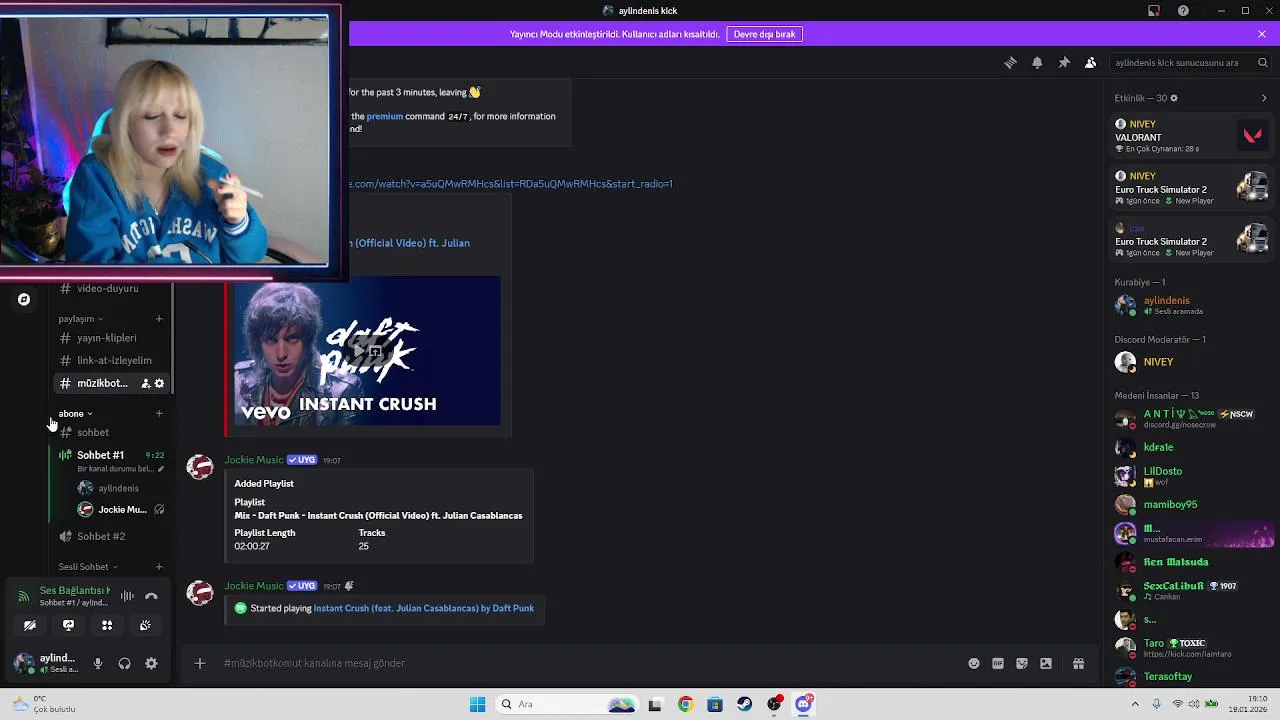Open Steam from the taskbar
The height and width of the screenshot is (720, 1280).
pos(744,704)
